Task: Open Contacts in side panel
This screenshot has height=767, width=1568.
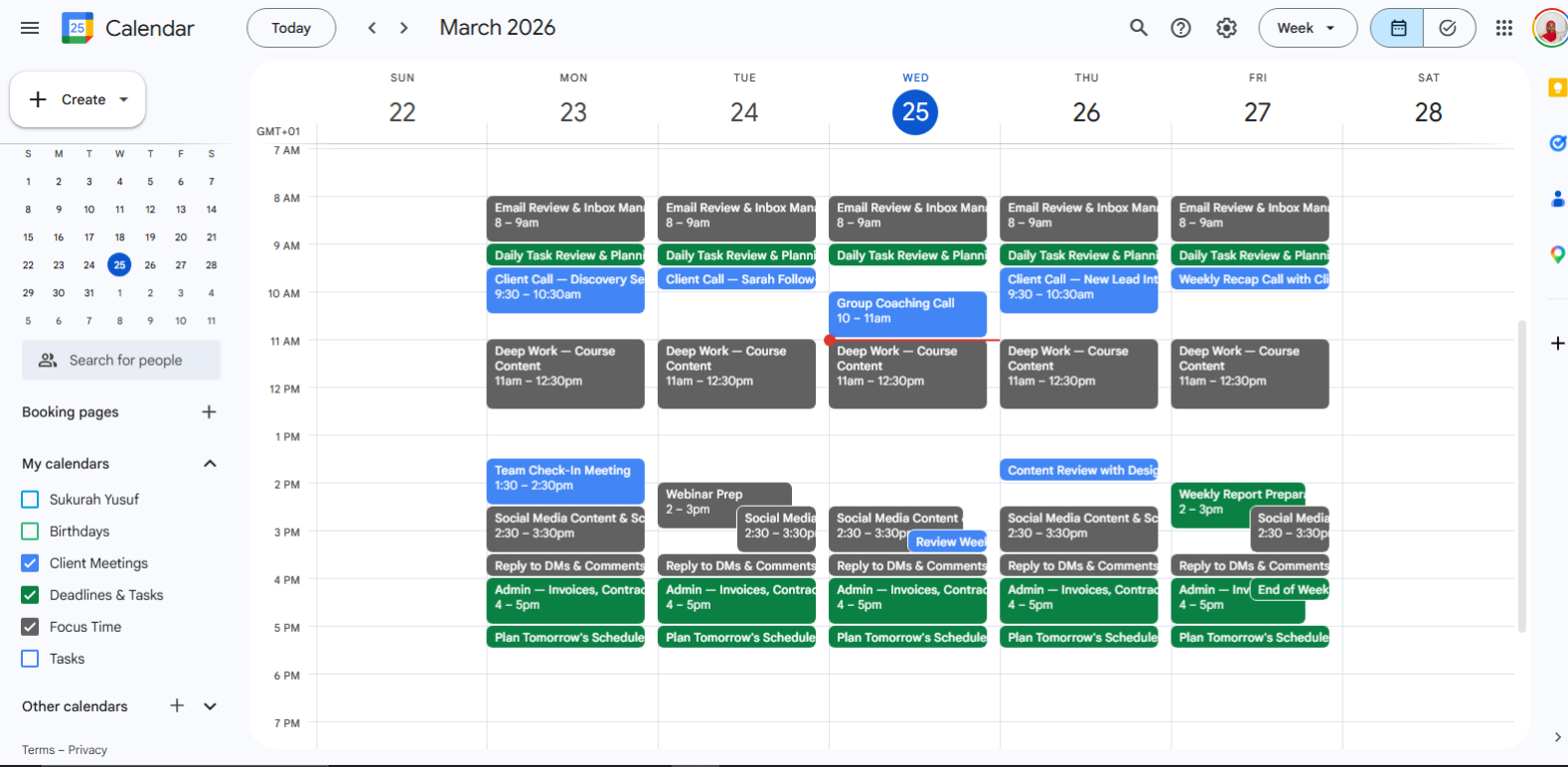Action: coord(1557,199)
